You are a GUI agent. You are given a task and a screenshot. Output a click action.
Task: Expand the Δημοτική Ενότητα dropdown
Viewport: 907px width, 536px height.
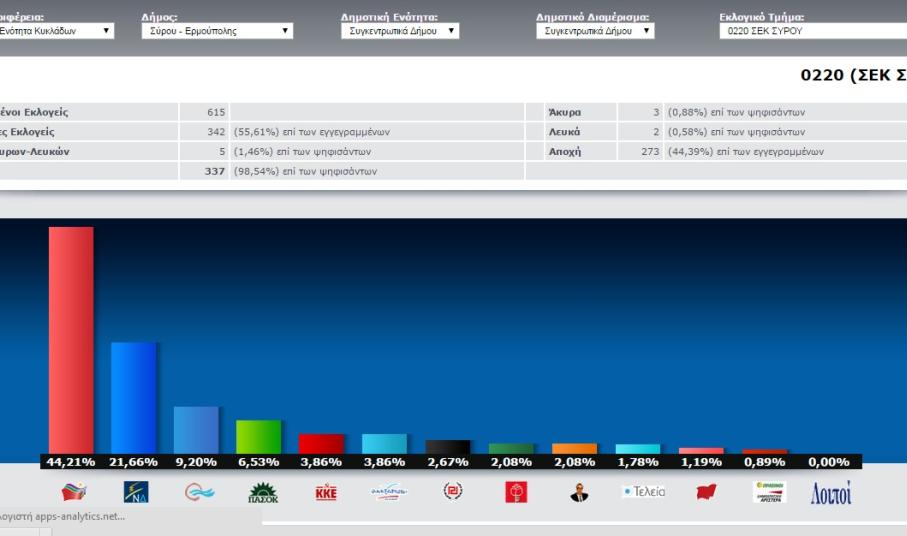tap(399, 31)
